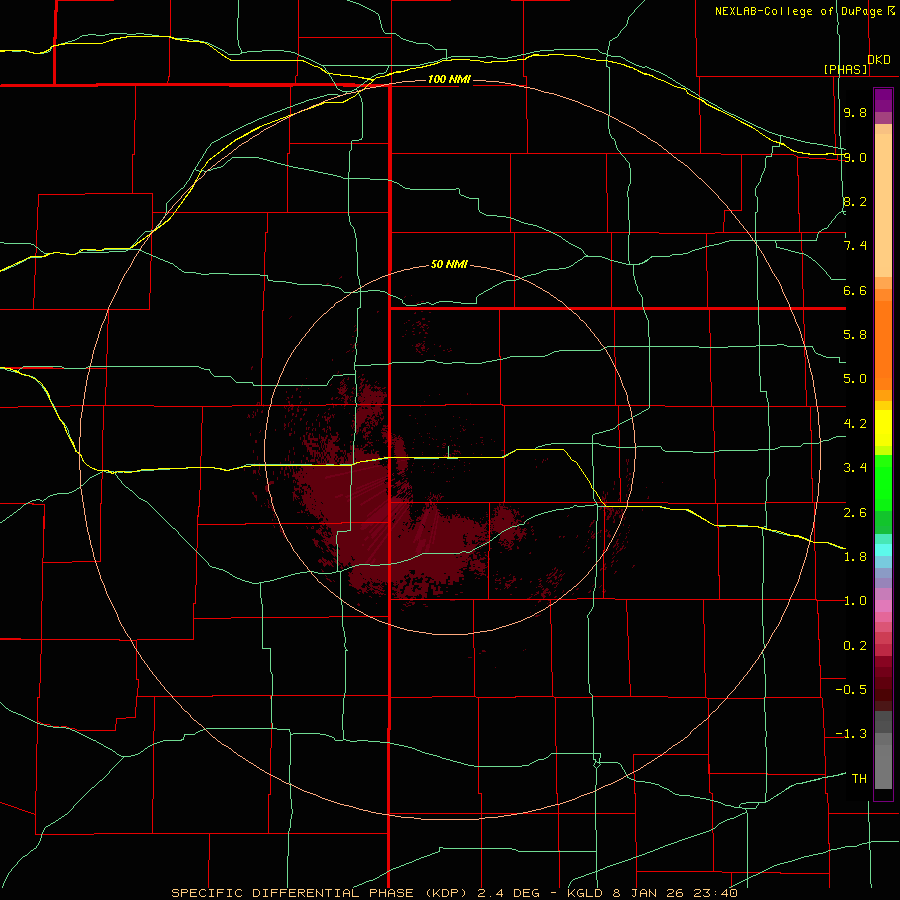This screenshot has height=900, width=900.
Task: Click the radar site tick at ring center
Action: click(448, 452)
